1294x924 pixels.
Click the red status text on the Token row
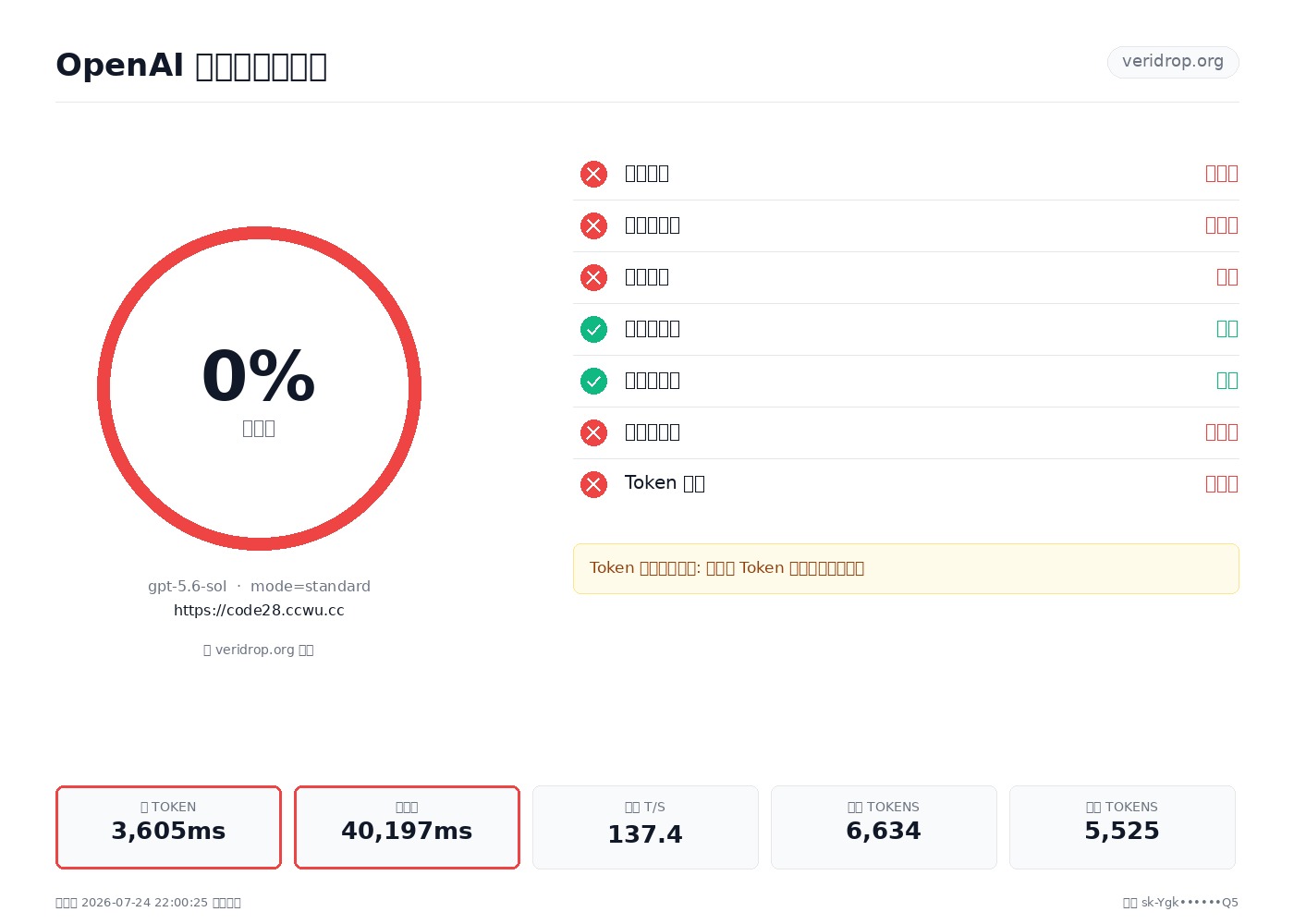coord(1222,483)
